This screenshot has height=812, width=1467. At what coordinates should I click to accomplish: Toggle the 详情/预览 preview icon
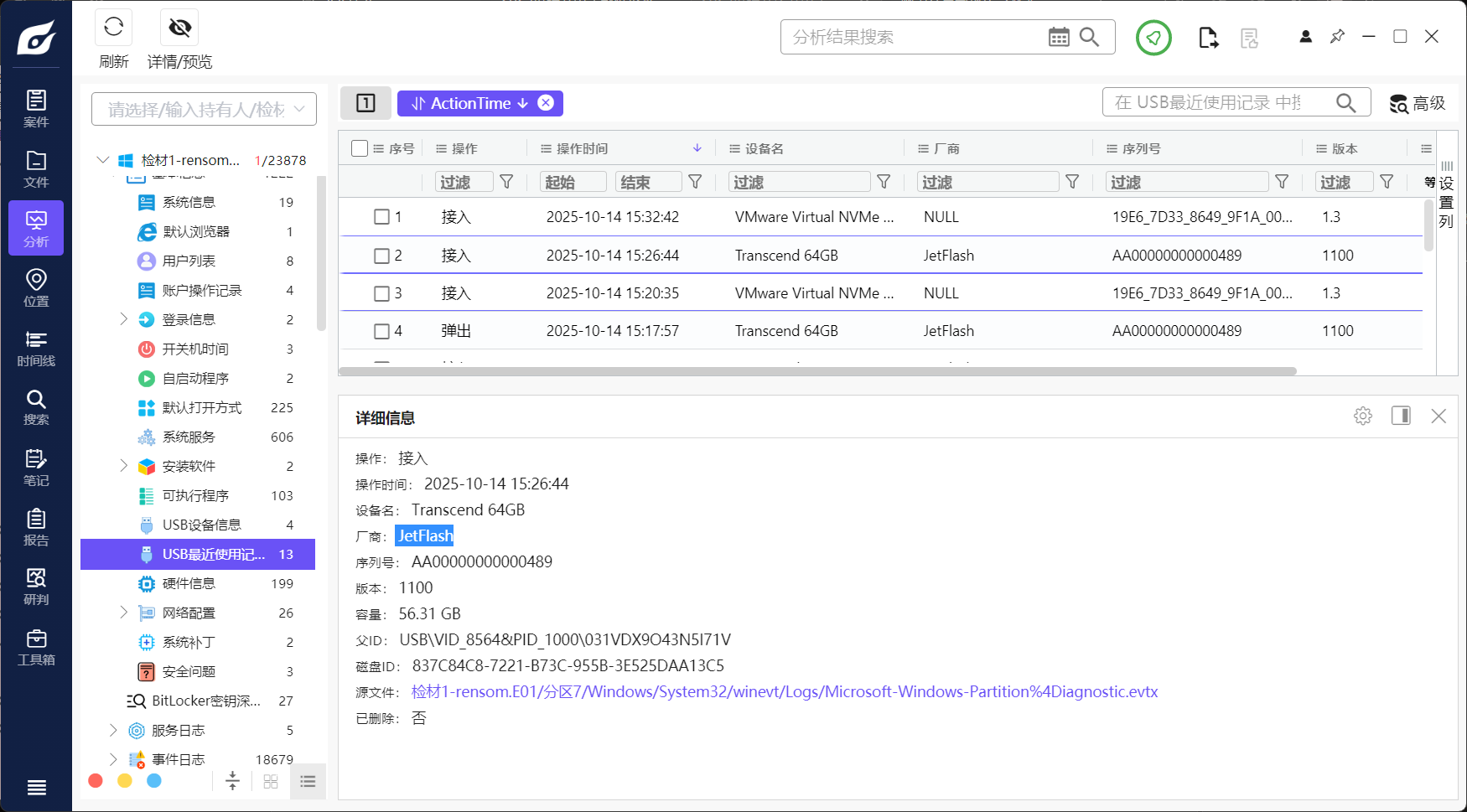(x=179, y=27)
